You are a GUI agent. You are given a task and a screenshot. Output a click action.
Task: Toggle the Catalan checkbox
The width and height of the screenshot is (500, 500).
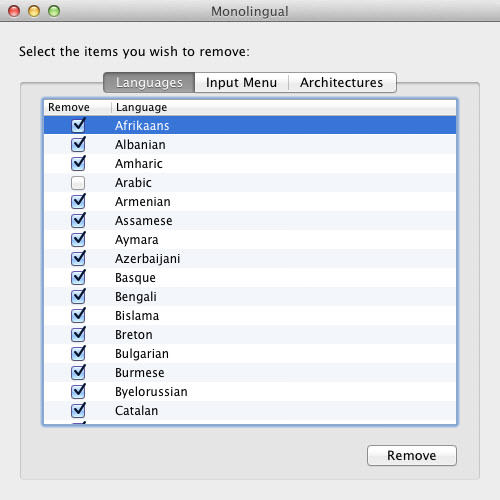click(x=78, y=411)
